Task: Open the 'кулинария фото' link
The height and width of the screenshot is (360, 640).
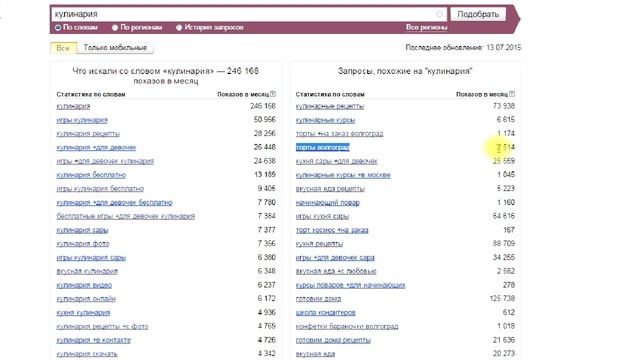Action: point(83,244)
